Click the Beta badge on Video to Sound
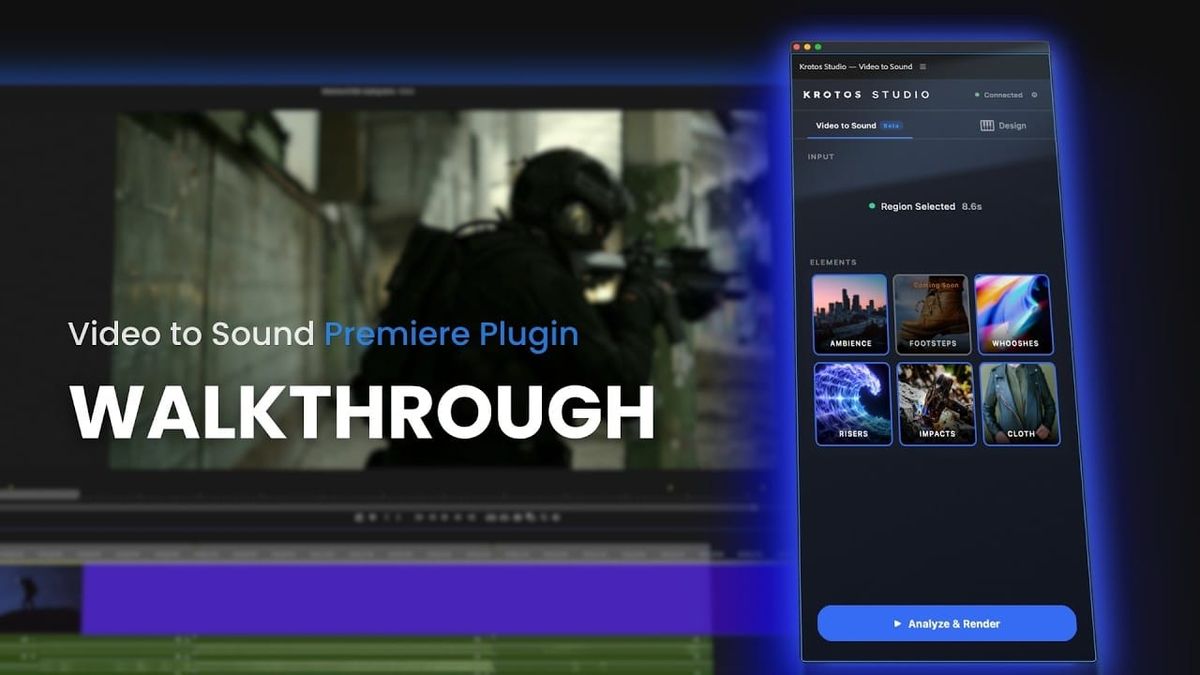 click(891, 126)
